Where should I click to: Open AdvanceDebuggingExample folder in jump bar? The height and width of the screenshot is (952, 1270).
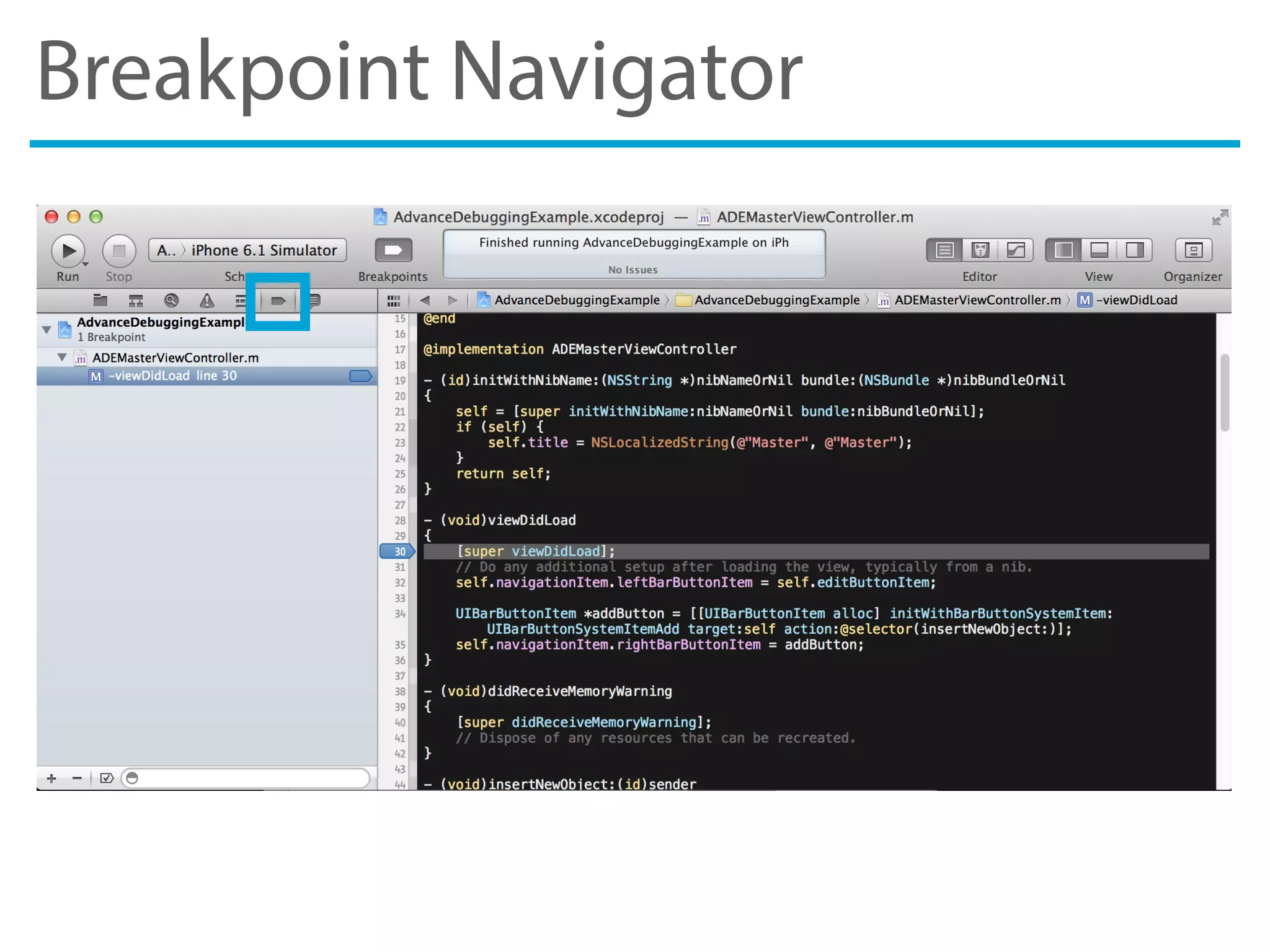[x=768, y=301]
